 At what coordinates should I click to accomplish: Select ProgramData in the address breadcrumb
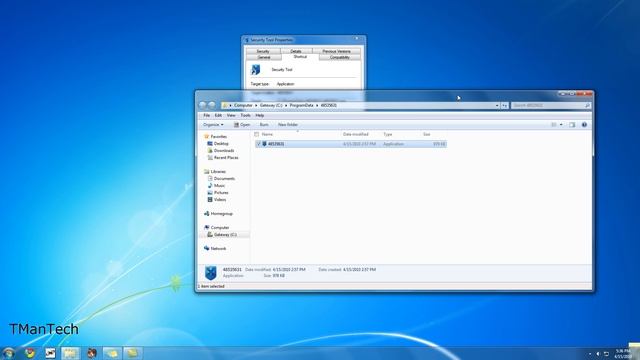point(302,105)
